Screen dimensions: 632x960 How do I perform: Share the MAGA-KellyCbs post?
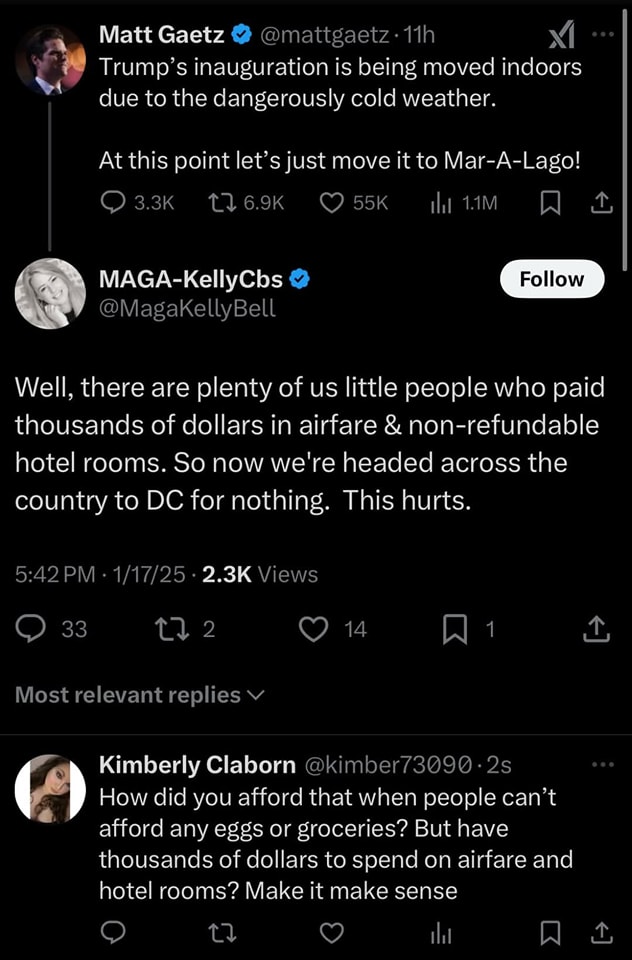click(x=595, y=629)
